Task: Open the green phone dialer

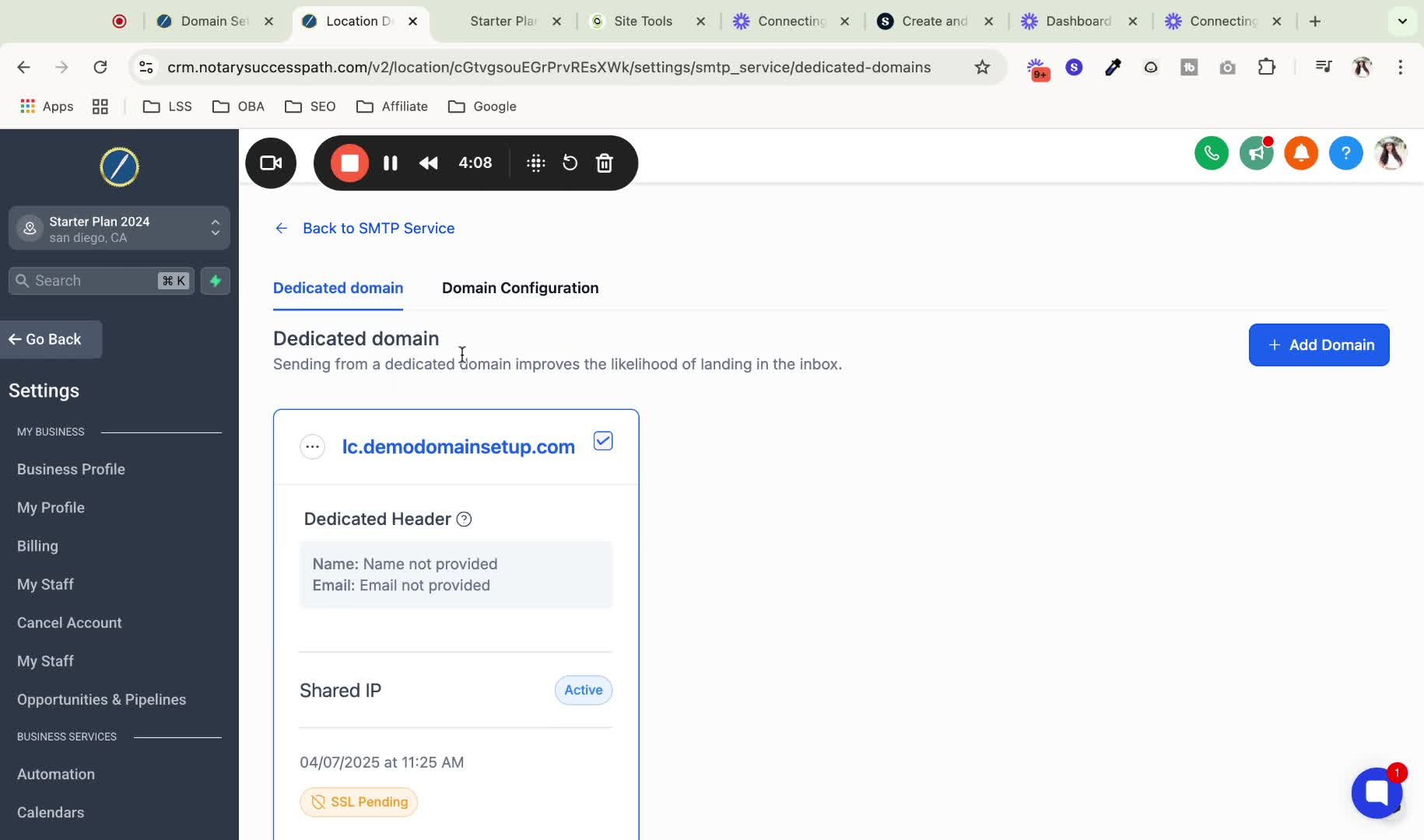Action: (x=1212, y=153)
